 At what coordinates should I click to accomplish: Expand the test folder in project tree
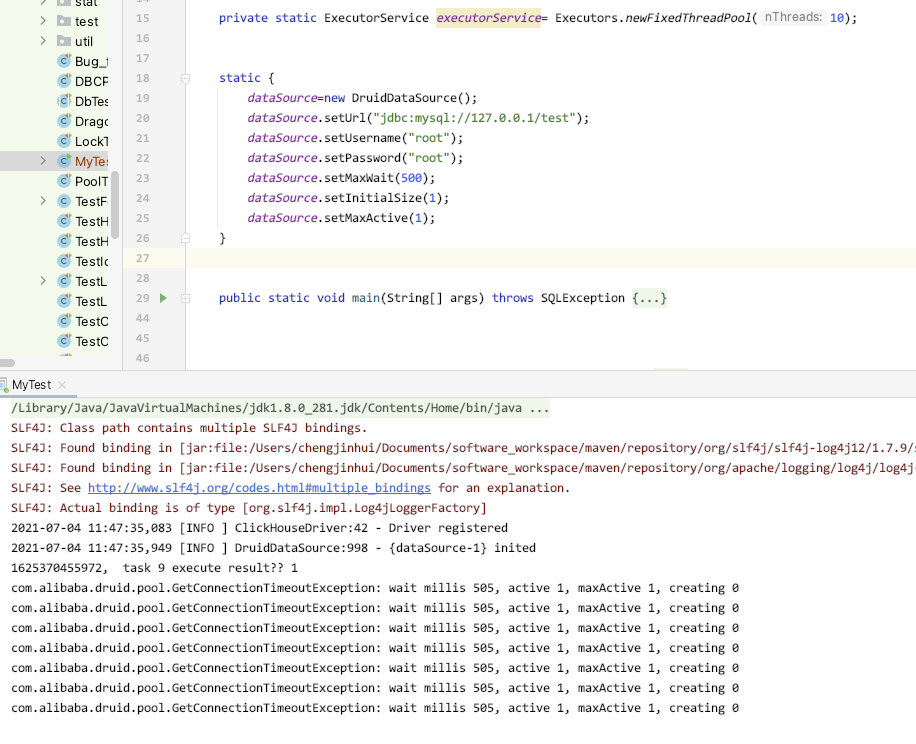click(43, 21)
